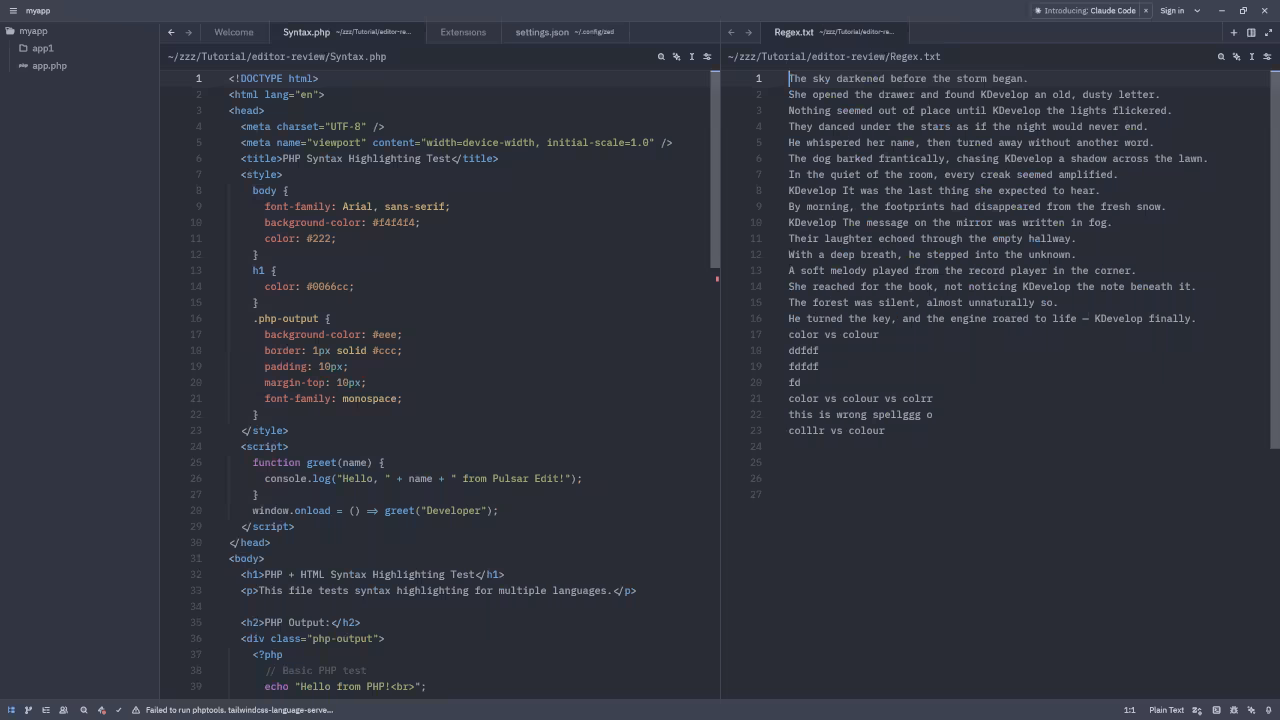Expand the Sign in dropdown chevron
Screen dimensions: 1280x720
[1197, 11]
